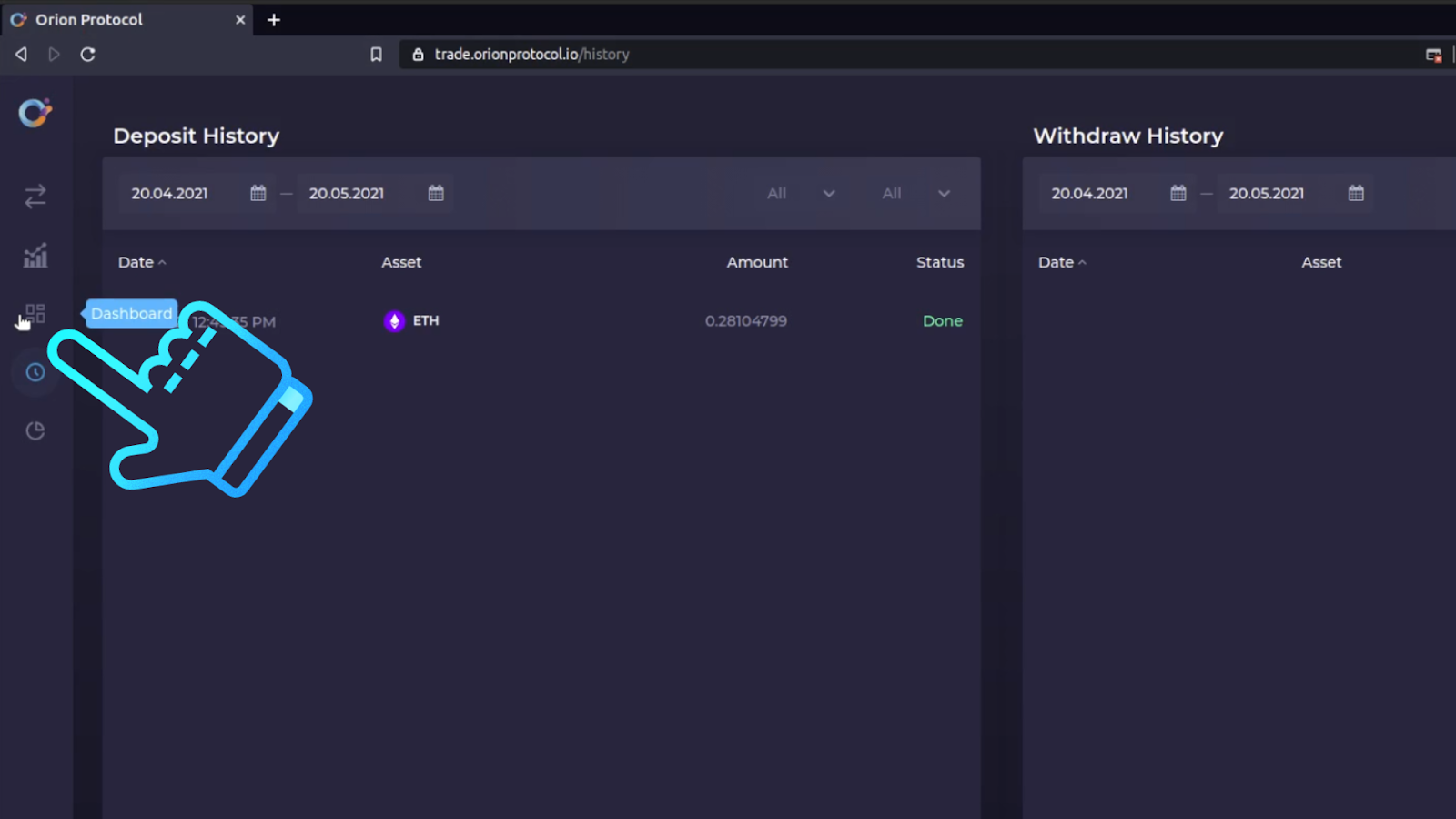
Task: Edit Withdraw History end date 20.05.2021
Action: [1267, 193]
